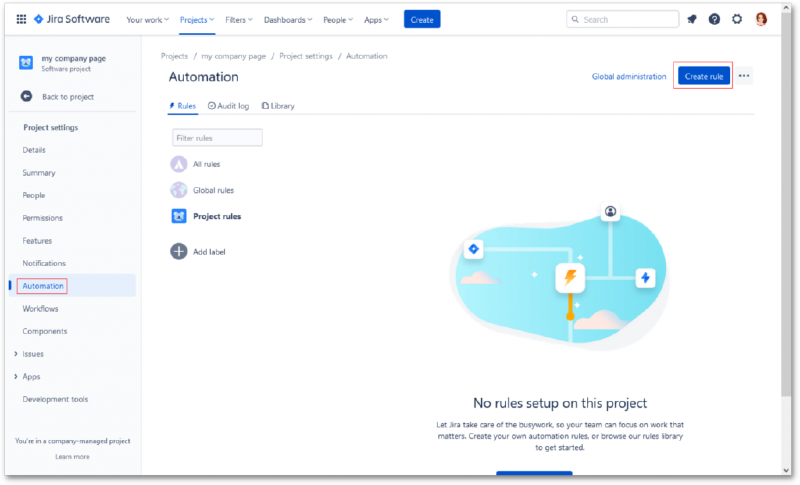Click the Back to project arrow icon

point(26,96)
